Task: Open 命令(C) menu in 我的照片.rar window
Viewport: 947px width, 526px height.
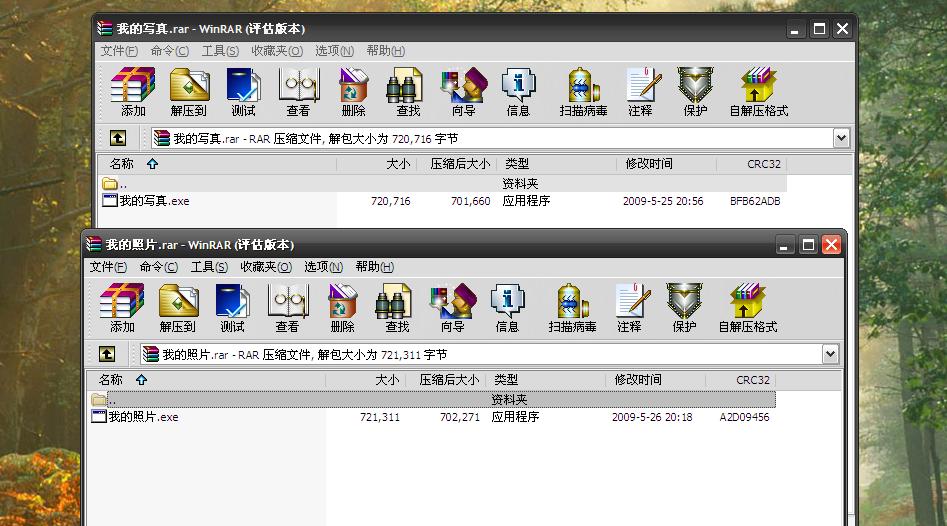Action: pyautogui.click(x=159, y=267)
